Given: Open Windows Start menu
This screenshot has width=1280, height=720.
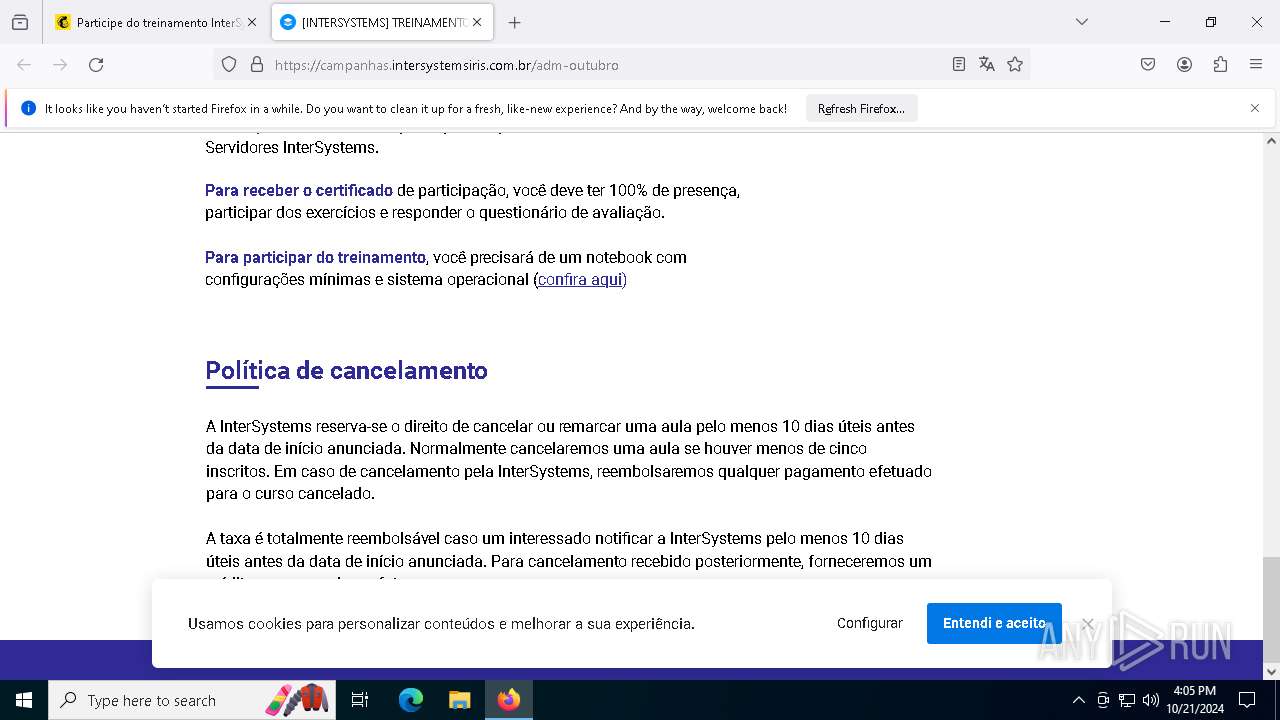Looking at the screenshot, I should click(x=24, y=700).
